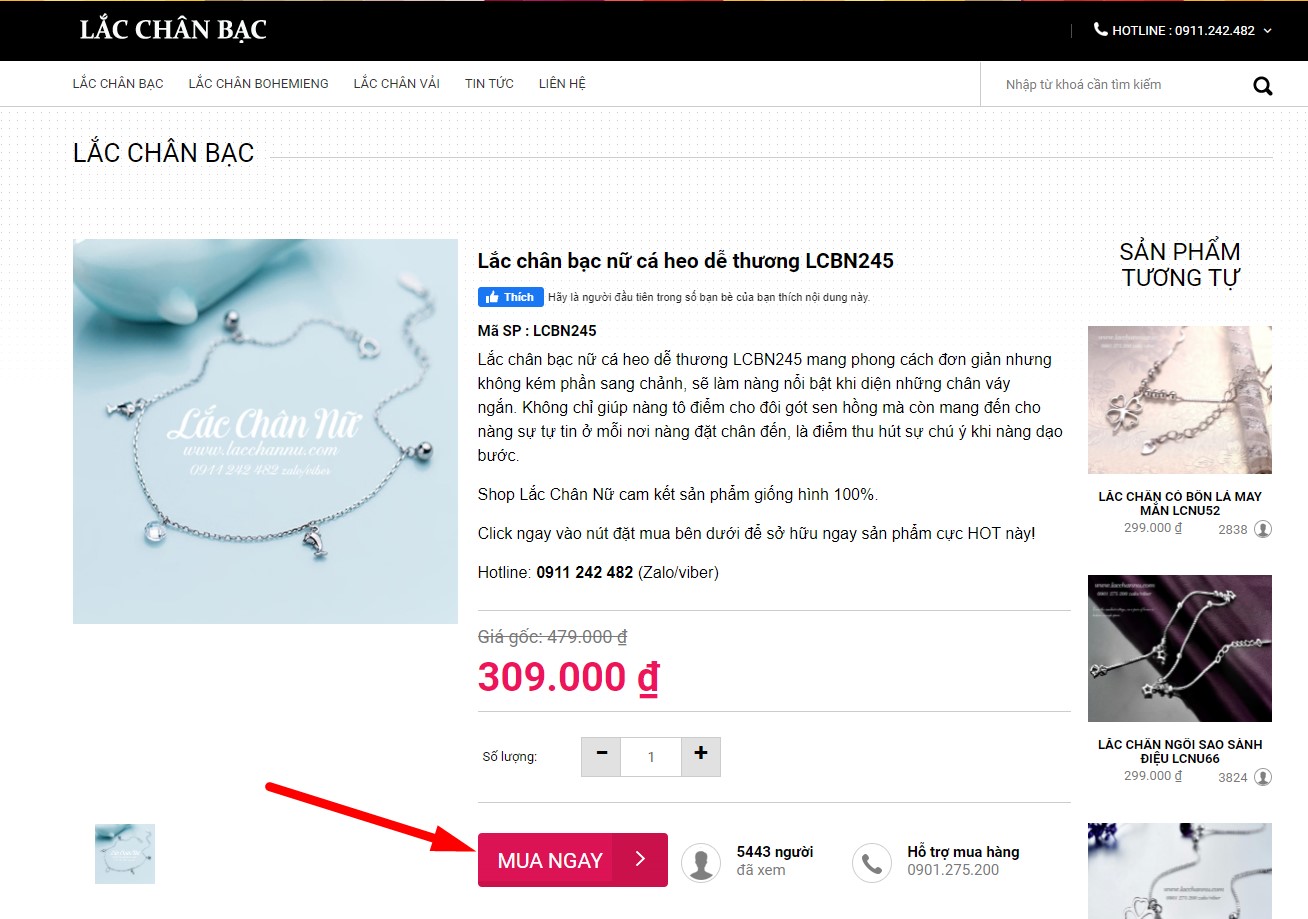Decrease quantity with the minus button

coord(601,756)
